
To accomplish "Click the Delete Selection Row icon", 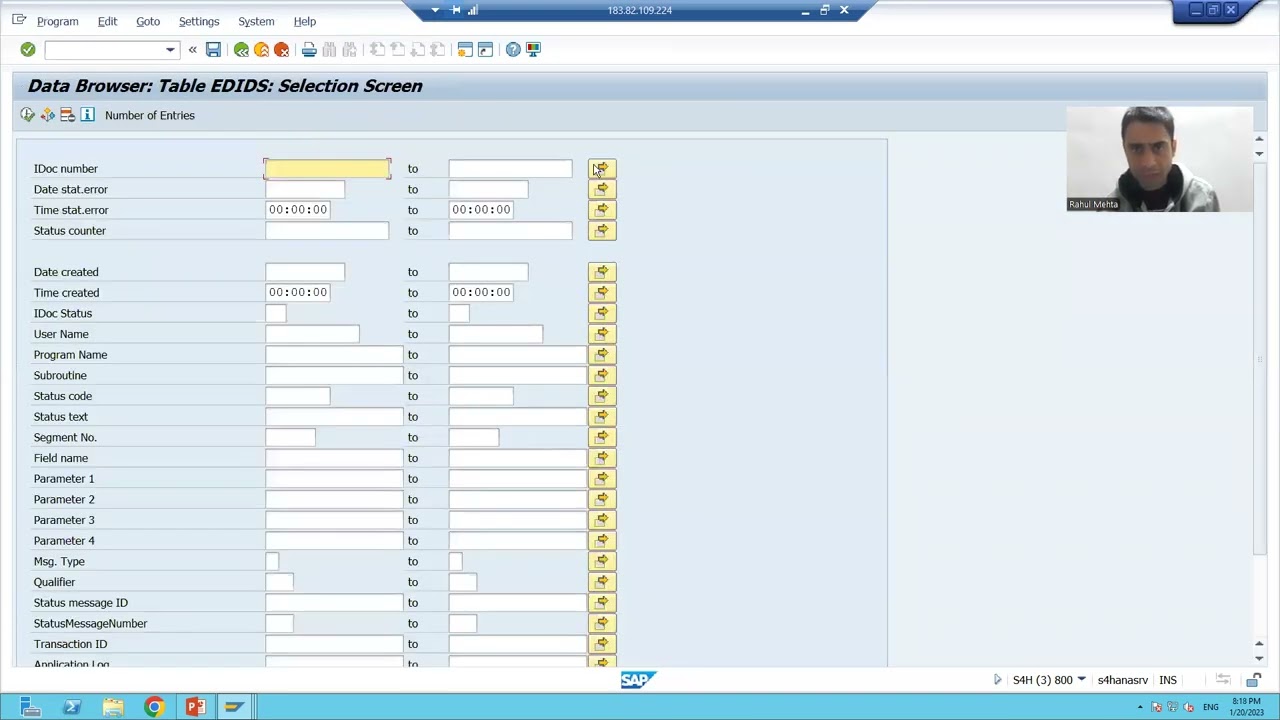I will tap(67, 115).
